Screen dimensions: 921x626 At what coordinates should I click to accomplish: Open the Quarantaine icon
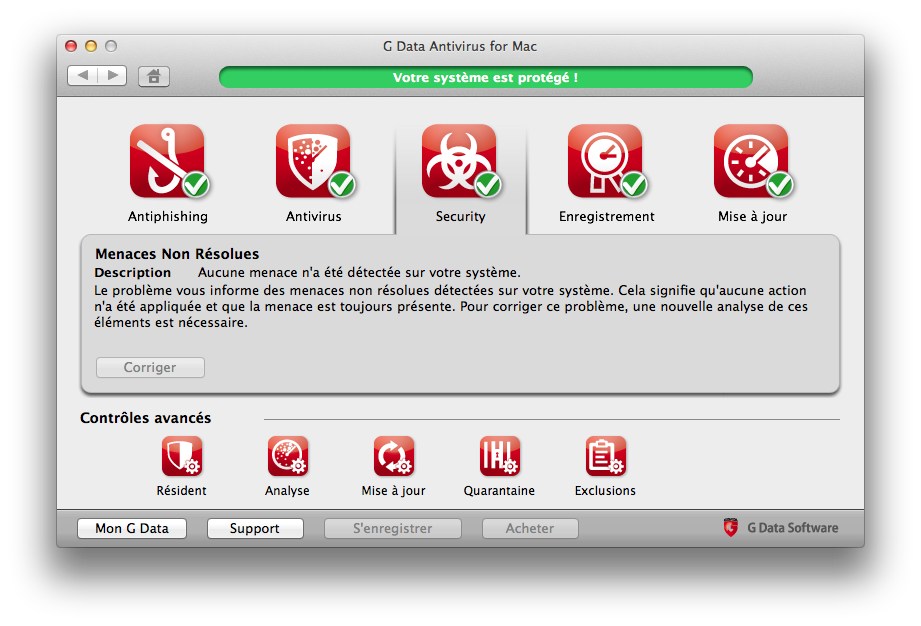pyautogui.click(x=499, y=456)
